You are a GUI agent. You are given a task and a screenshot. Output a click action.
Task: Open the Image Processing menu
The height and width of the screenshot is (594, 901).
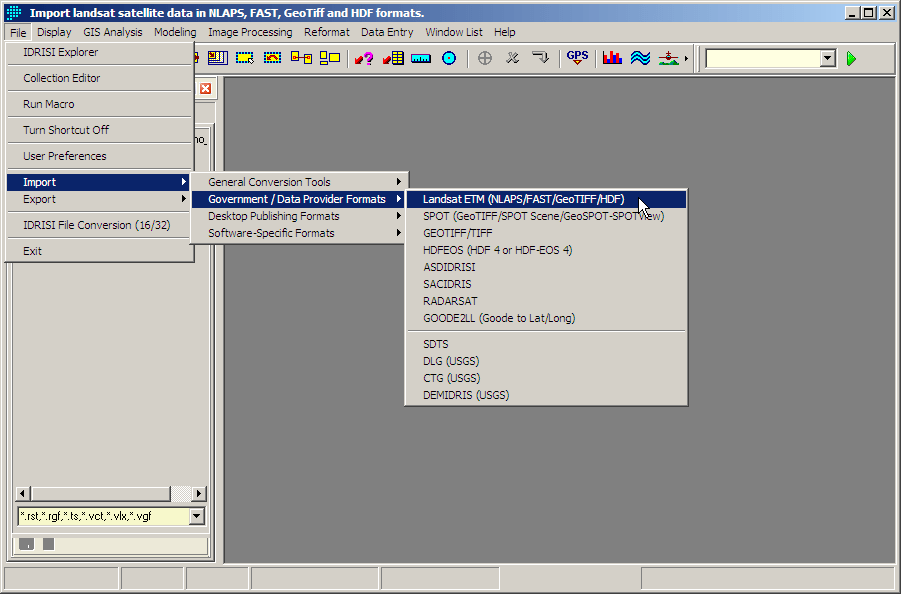point(250,32)
